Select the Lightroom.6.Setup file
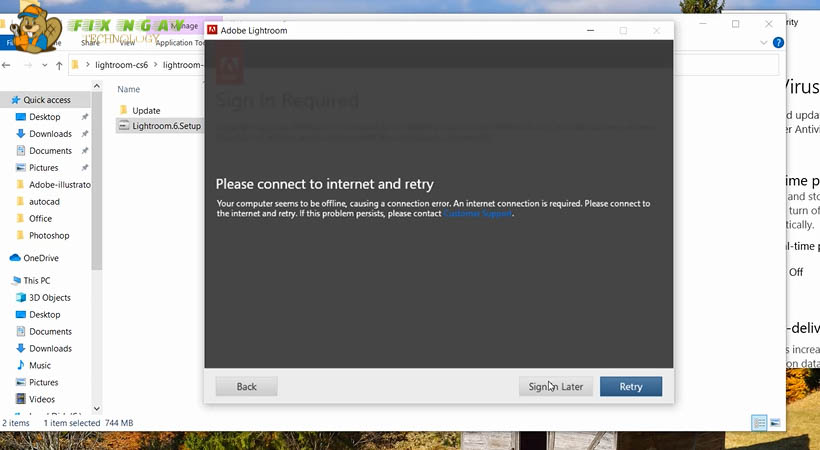 point(166,126)
